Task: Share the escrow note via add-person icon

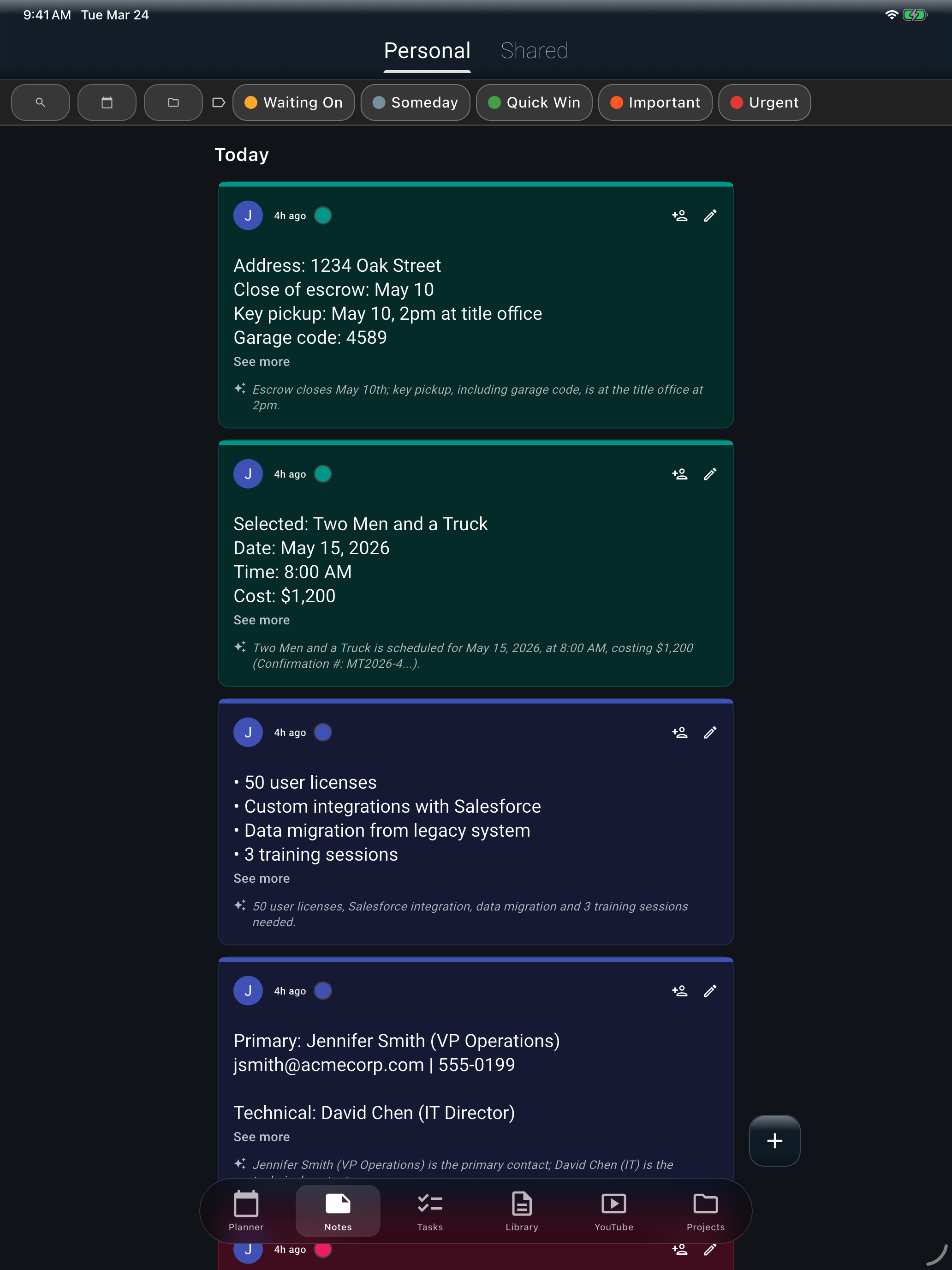Action: tap(679, 216)
